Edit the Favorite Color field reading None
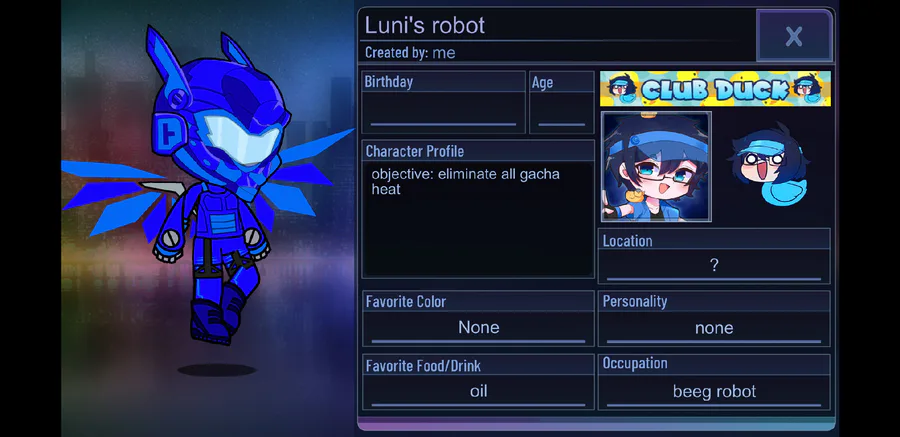900x437 pixels. tap(478, 328)
